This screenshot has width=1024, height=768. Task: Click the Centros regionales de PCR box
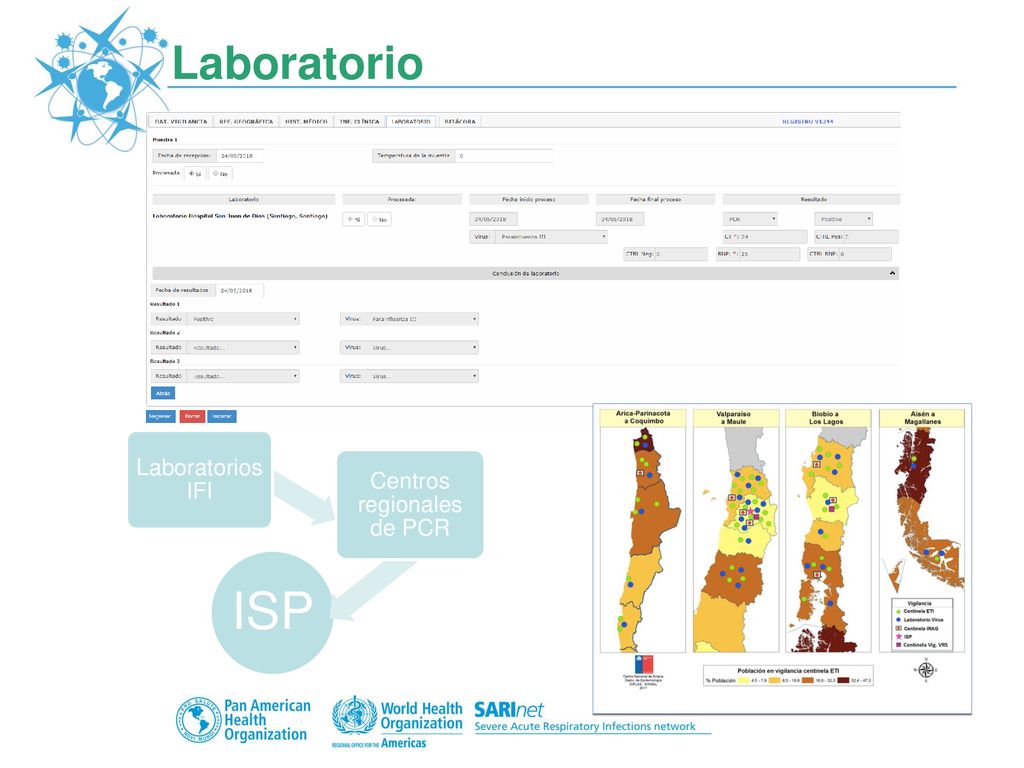(x=410, y=504)
